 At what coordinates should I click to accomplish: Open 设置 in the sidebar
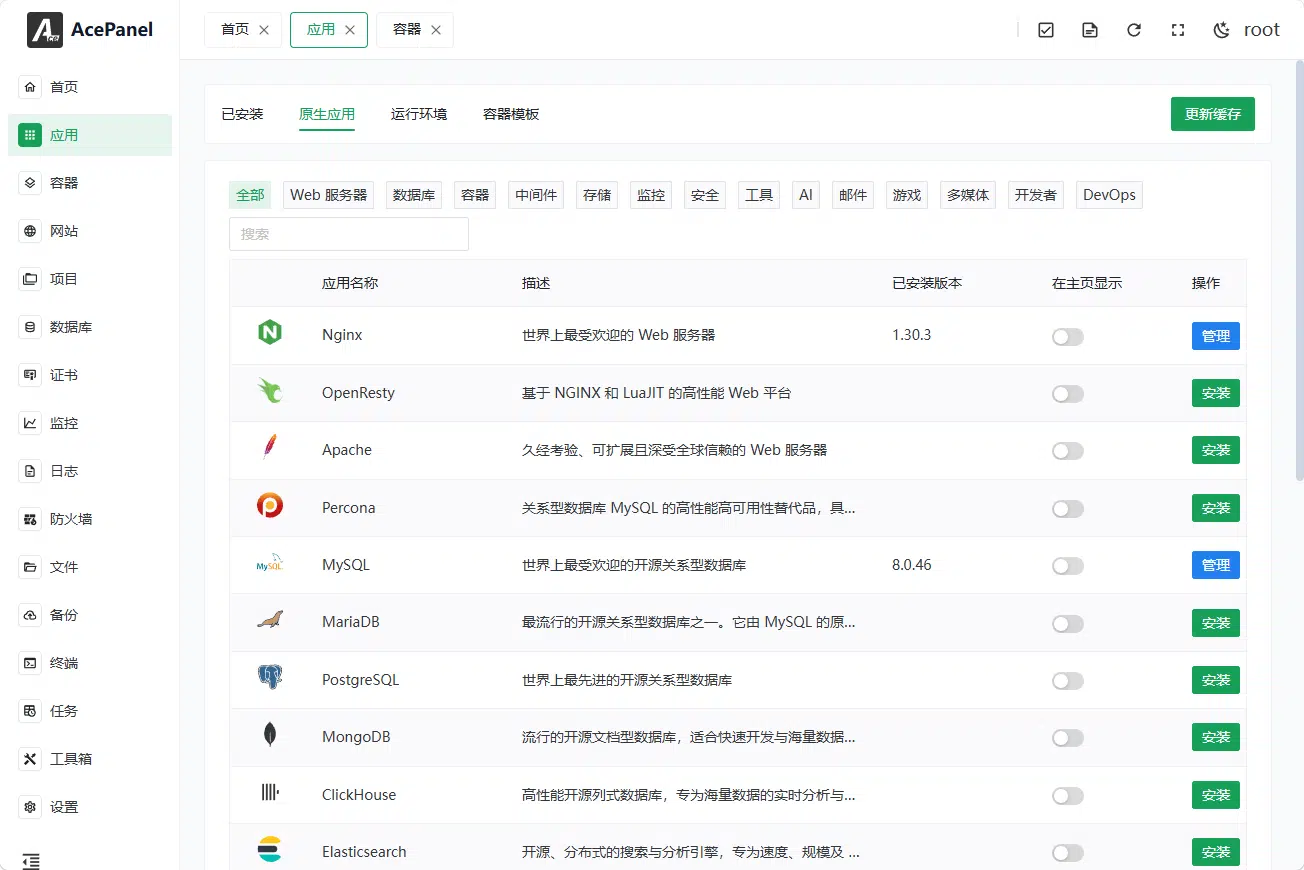(90, 807)
